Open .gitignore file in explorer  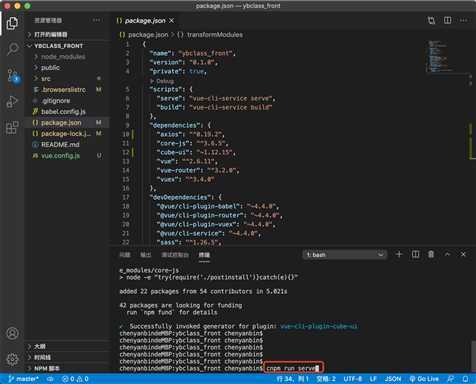[x=67, y=101]
